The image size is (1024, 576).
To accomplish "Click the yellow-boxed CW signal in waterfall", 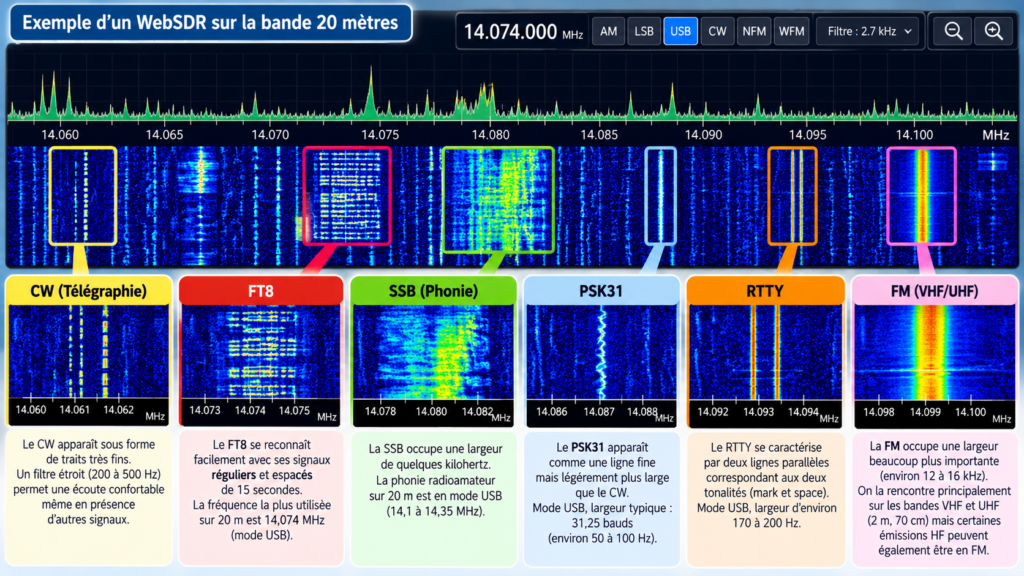I will [x=83, y=196].
